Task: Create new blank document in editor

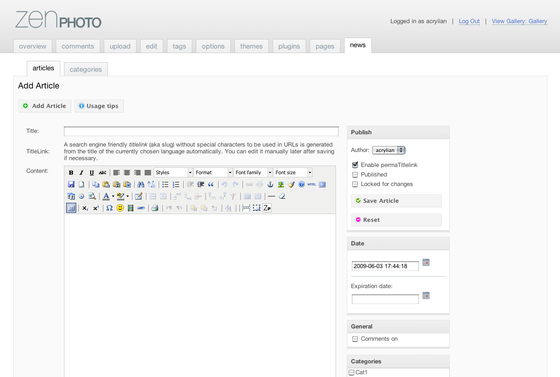Action: pos(81,185)
